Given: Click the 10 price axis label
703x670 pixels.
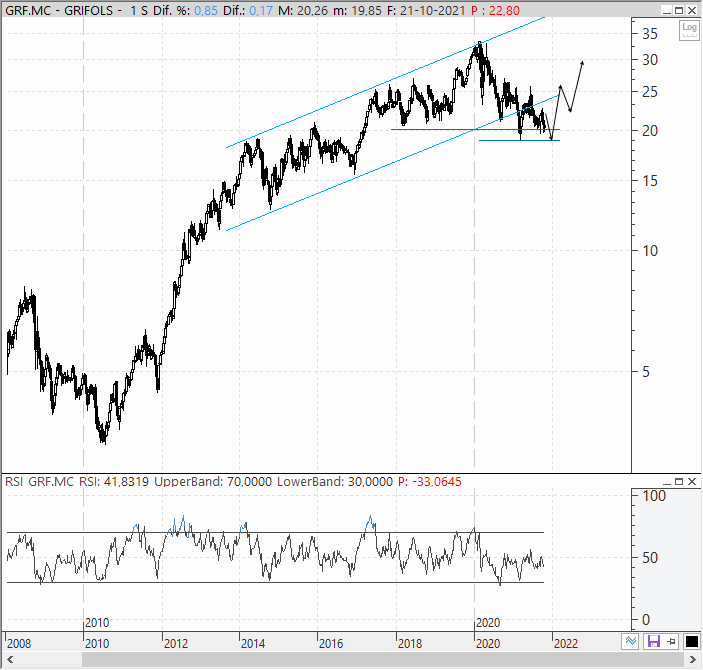Looking at the screenshot, I should click(650, 251).
